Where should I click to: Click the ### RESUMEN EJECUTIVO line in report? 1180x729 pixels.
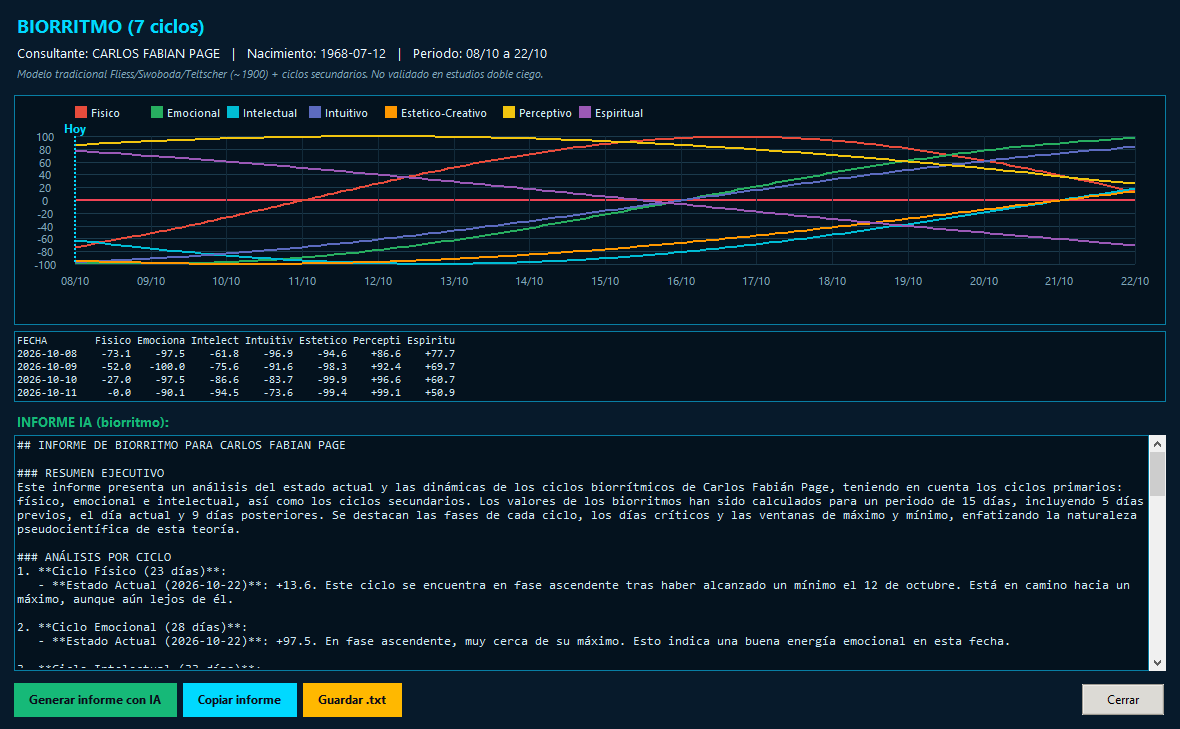click(x=90, y=473)
